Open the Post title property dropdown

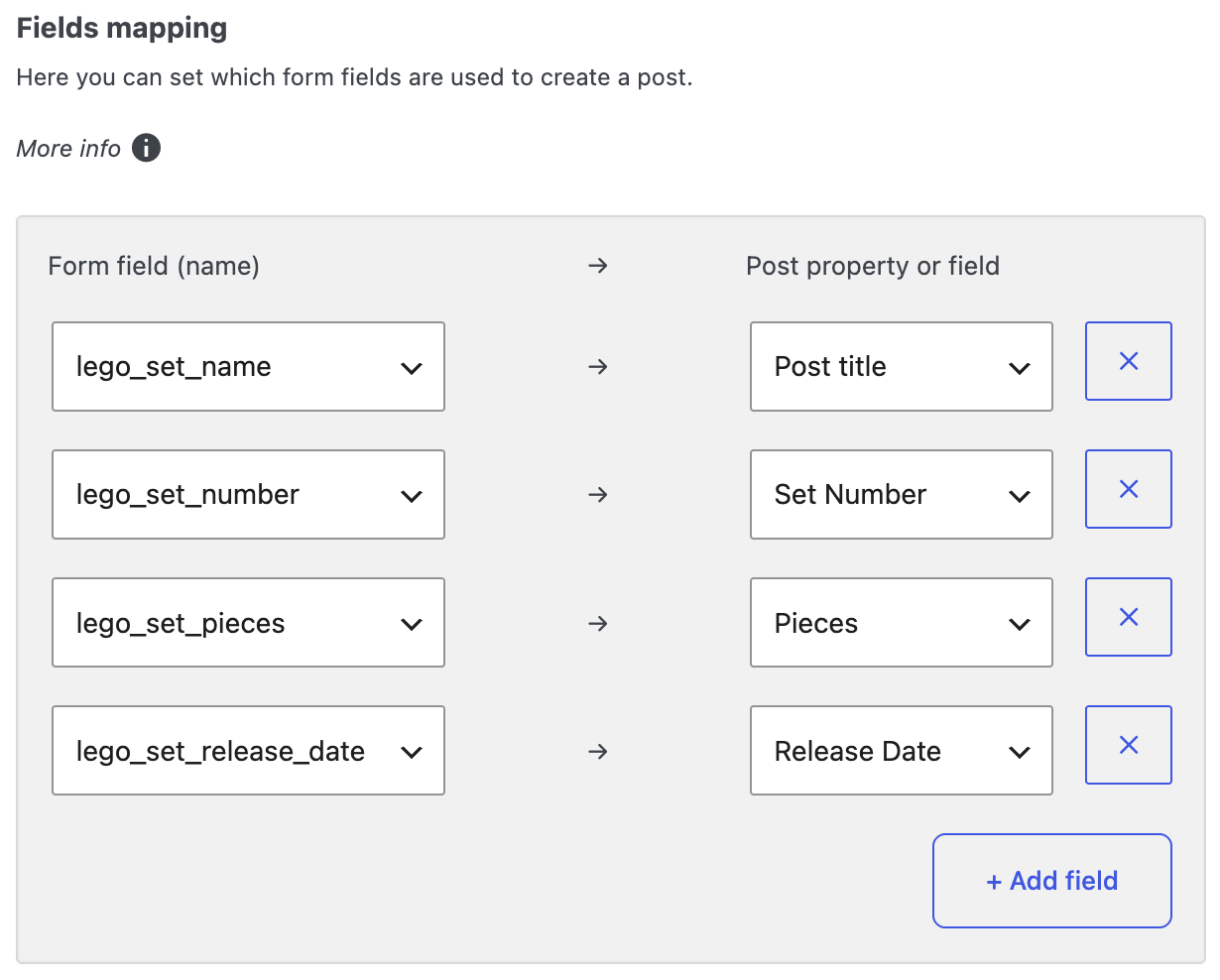(x=902, y=366)
